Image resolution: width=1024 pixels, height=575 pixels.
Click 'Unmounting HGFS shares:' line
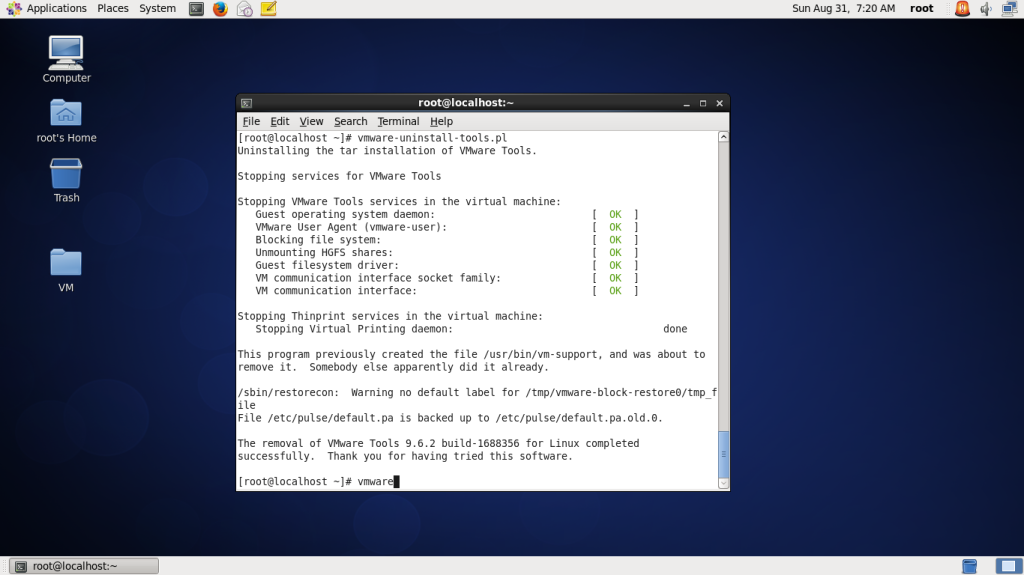tap(324, 252)
